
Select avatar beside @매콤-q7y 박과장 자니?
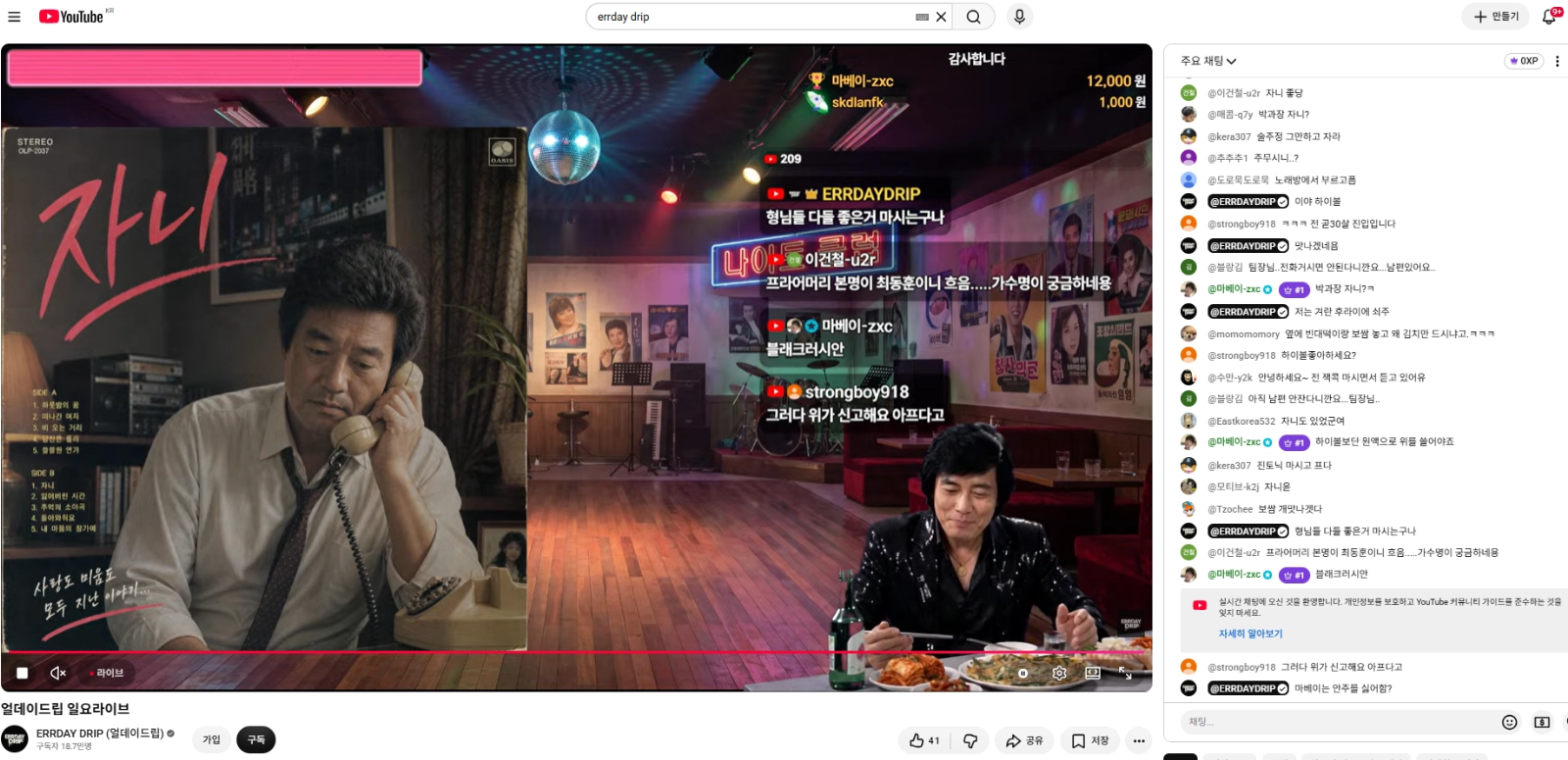[1188, 114]
